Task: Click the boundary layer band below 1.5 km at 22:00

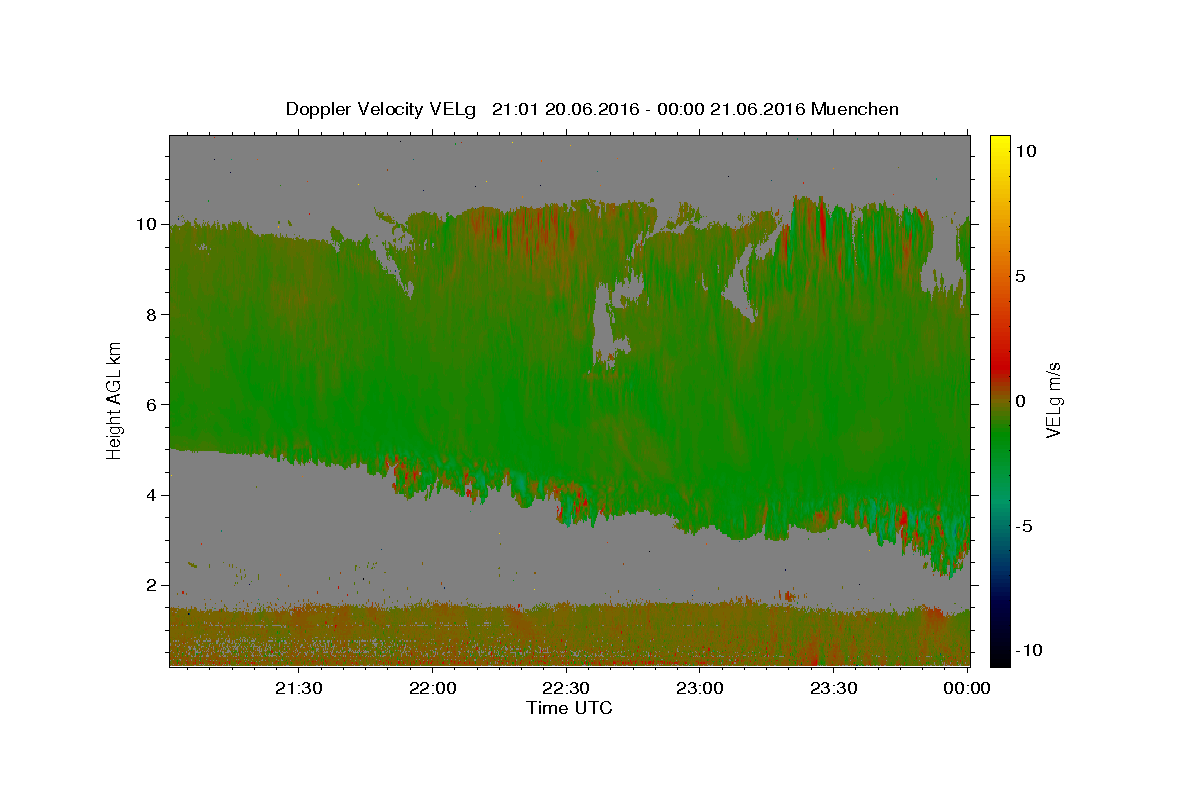Action: pyautogui.click(x=433, y=635)
